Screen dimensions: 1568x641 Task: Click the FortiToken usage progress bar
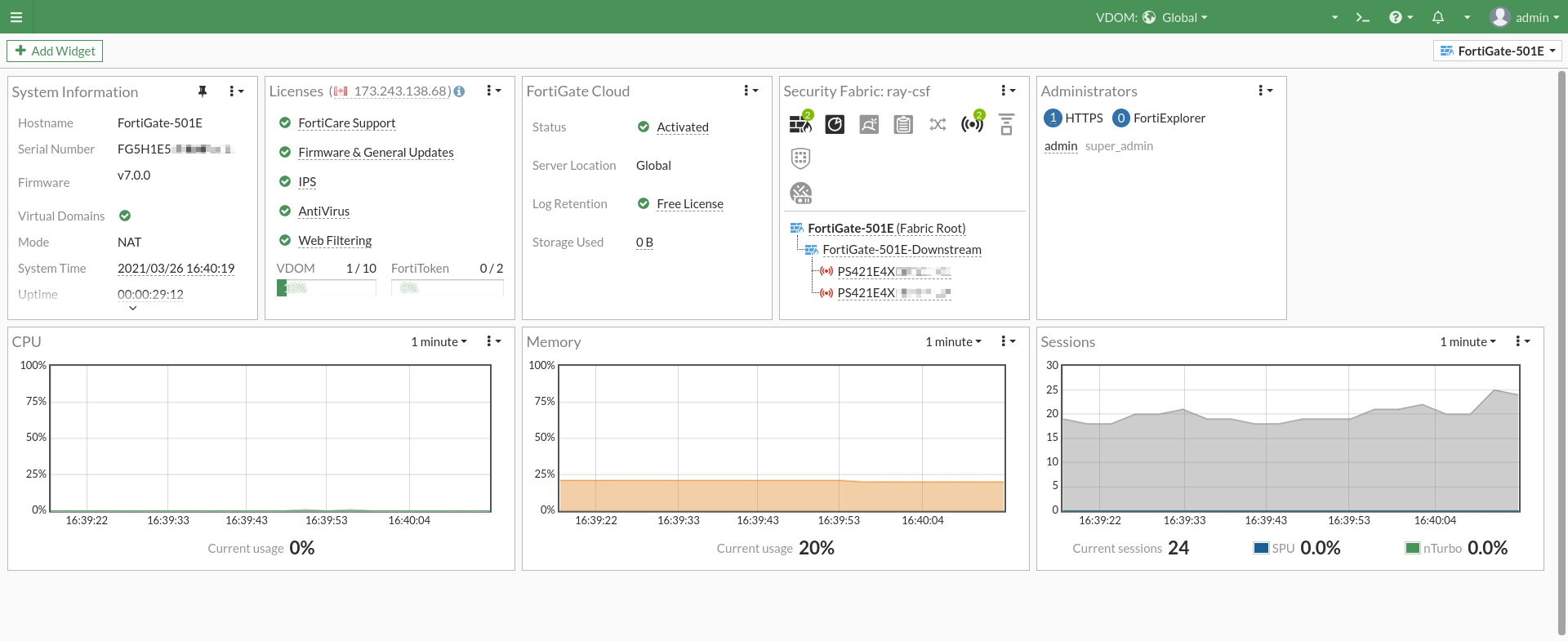coord(448,287)
